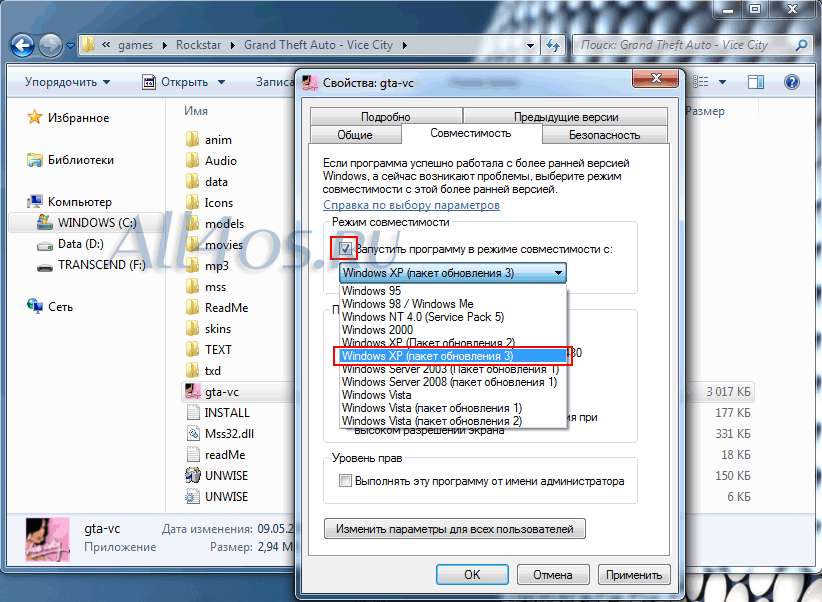Choose Windows 98 / Windows Me option
This screenshot has width=822, height=602.
point(453,304)
